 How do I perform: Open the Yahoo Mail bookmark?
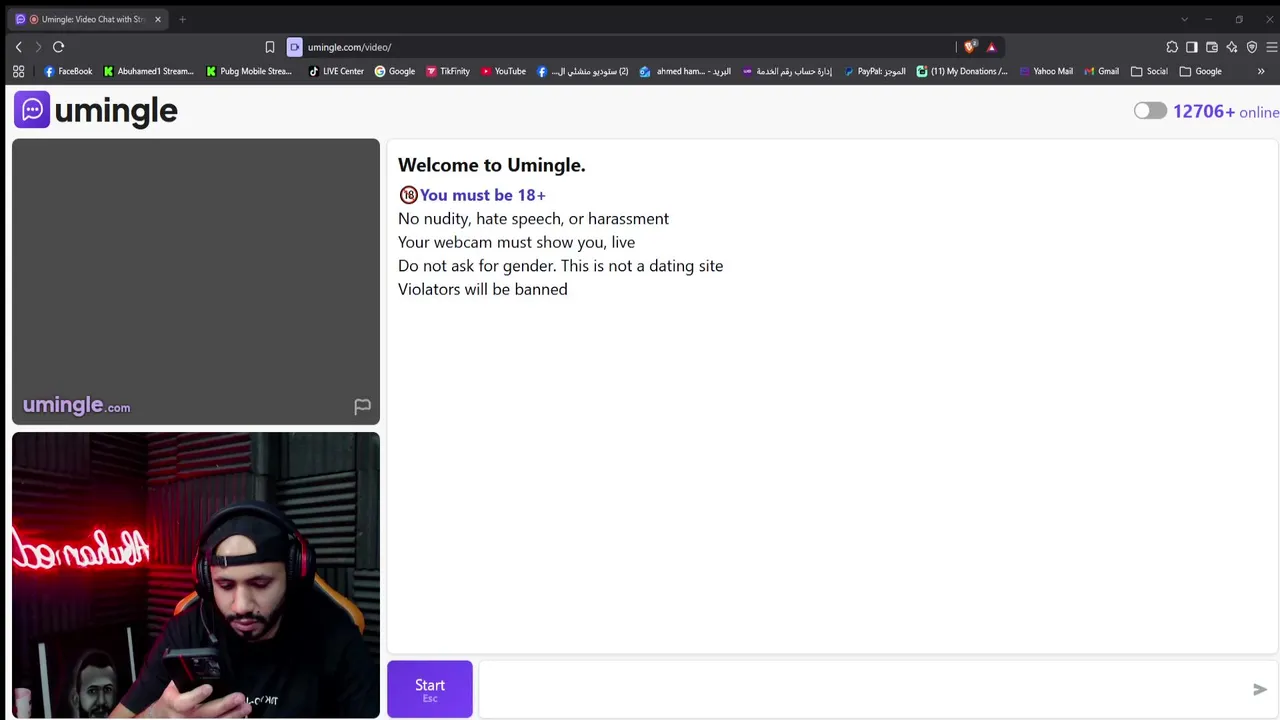(x=1046, y=71)
